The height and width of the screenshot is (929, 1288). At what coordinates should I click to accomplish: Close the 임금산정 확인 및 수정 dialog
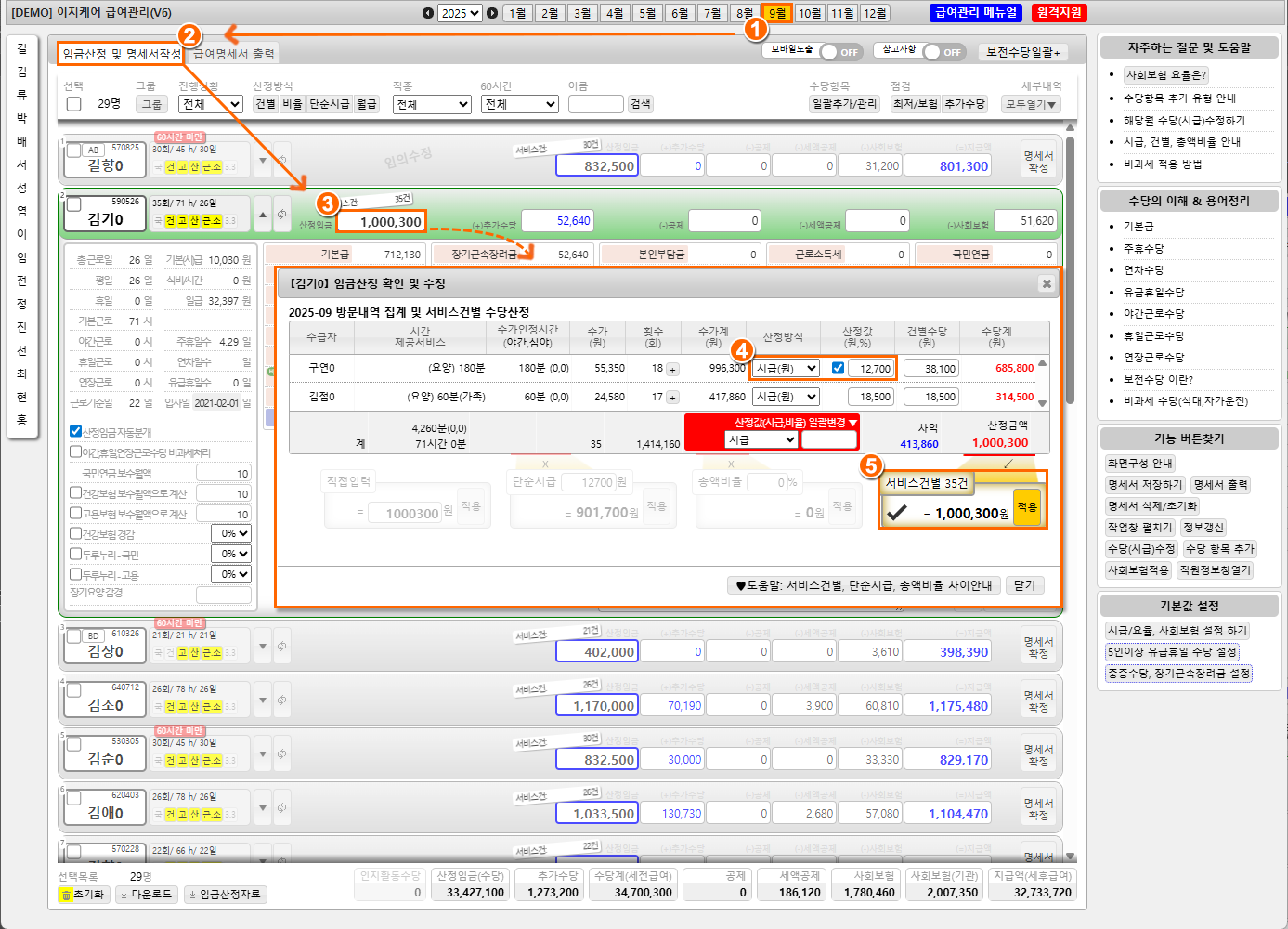click(x=1047, y=284)
